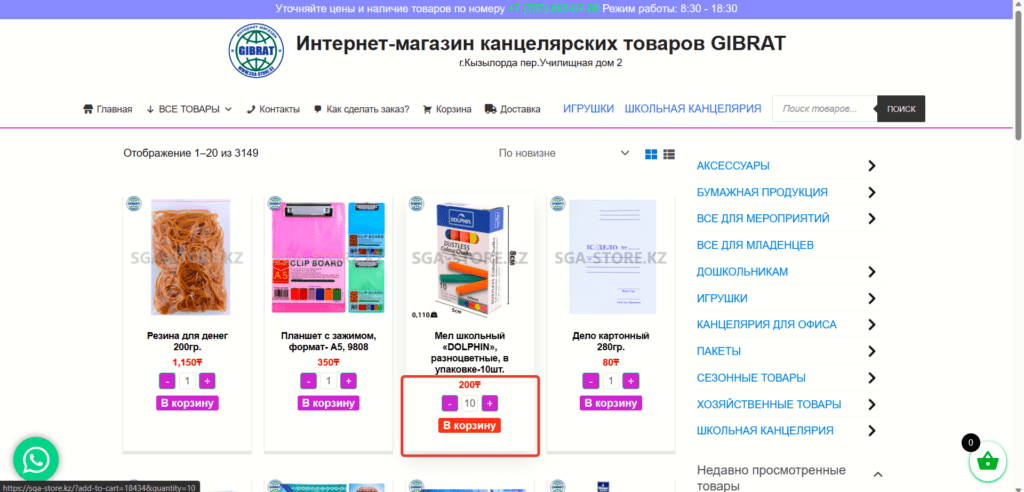Open Доставка page
1024x492 pixels.
(x=513, y=109)
